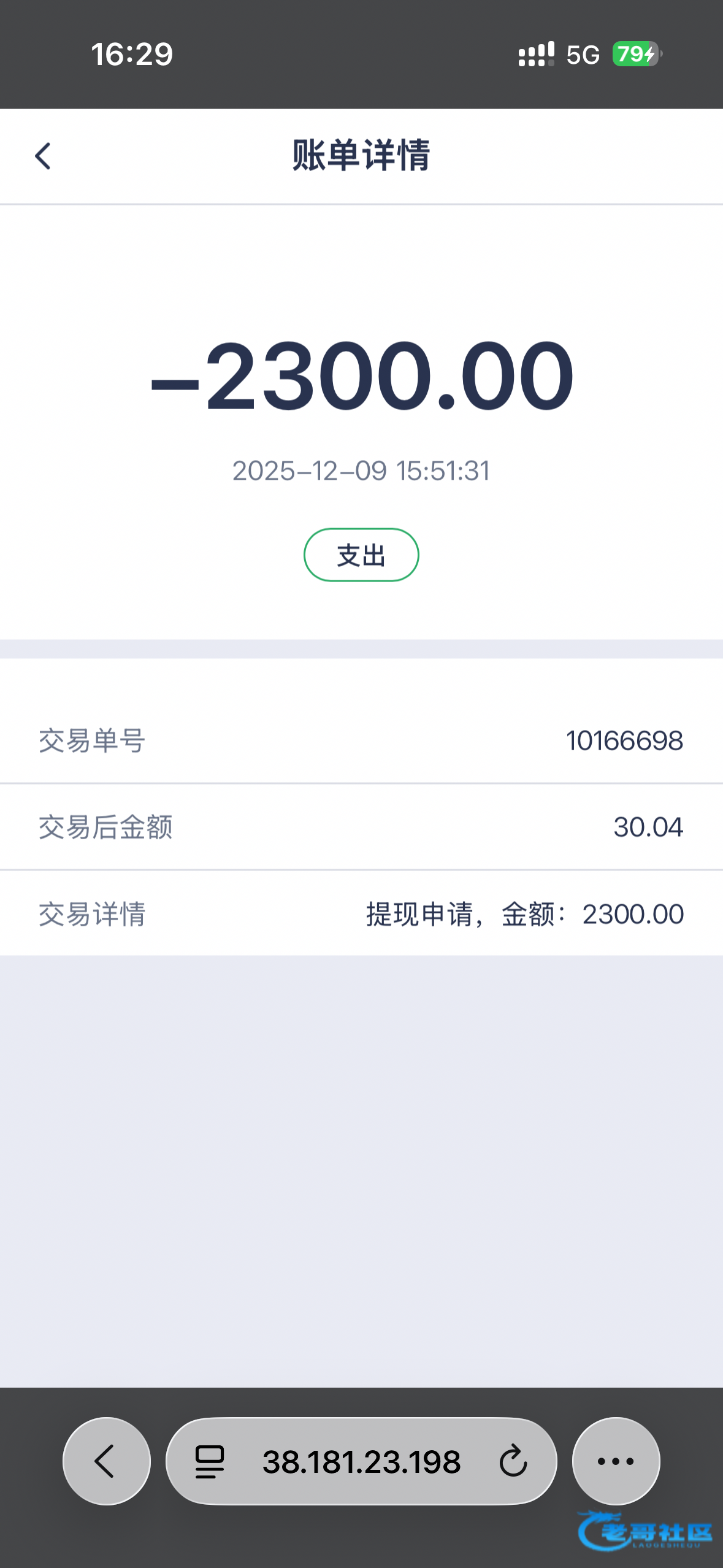This screenshot has height=1568, width=723.
Task: Tap the 16:29 clock in the status bar
Action: (x=132, y=54)
